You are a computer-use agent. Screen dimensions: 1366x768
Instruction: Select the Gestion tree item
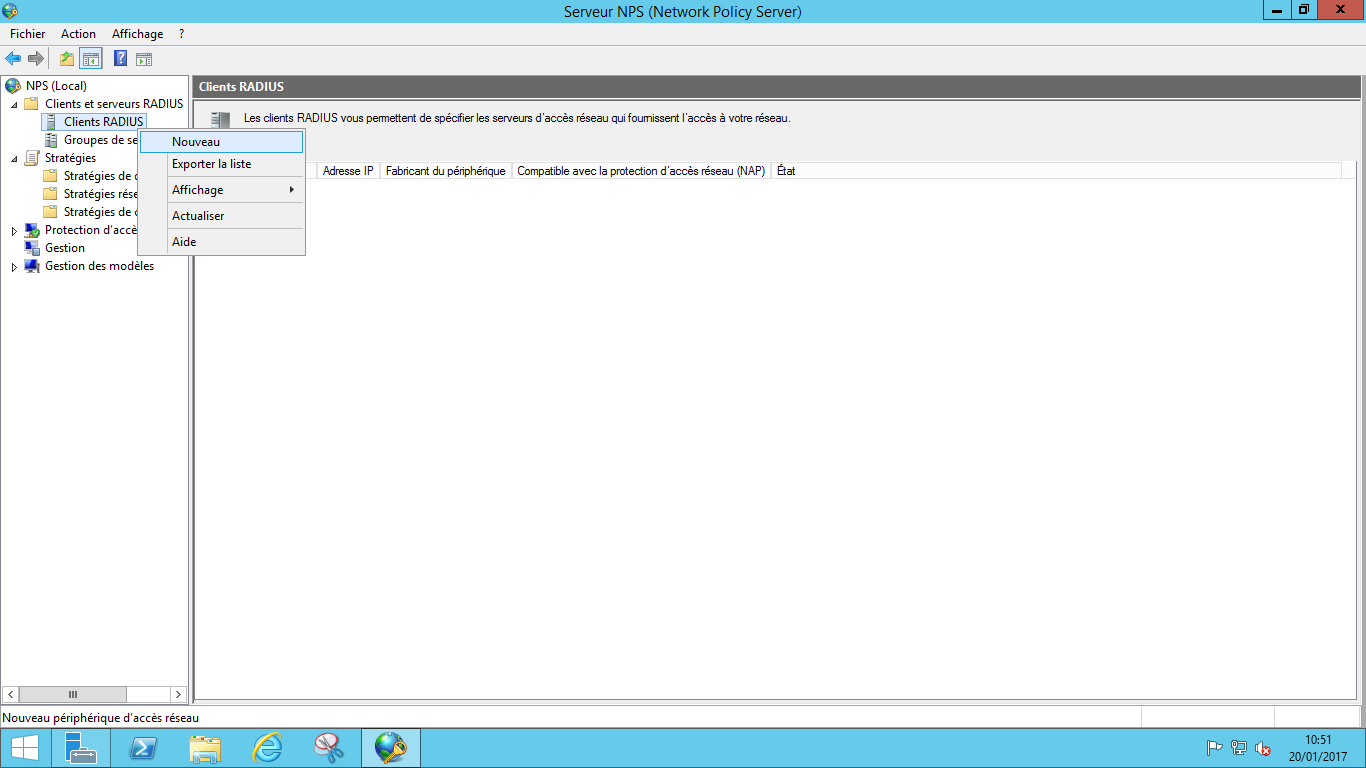[65, 248]
